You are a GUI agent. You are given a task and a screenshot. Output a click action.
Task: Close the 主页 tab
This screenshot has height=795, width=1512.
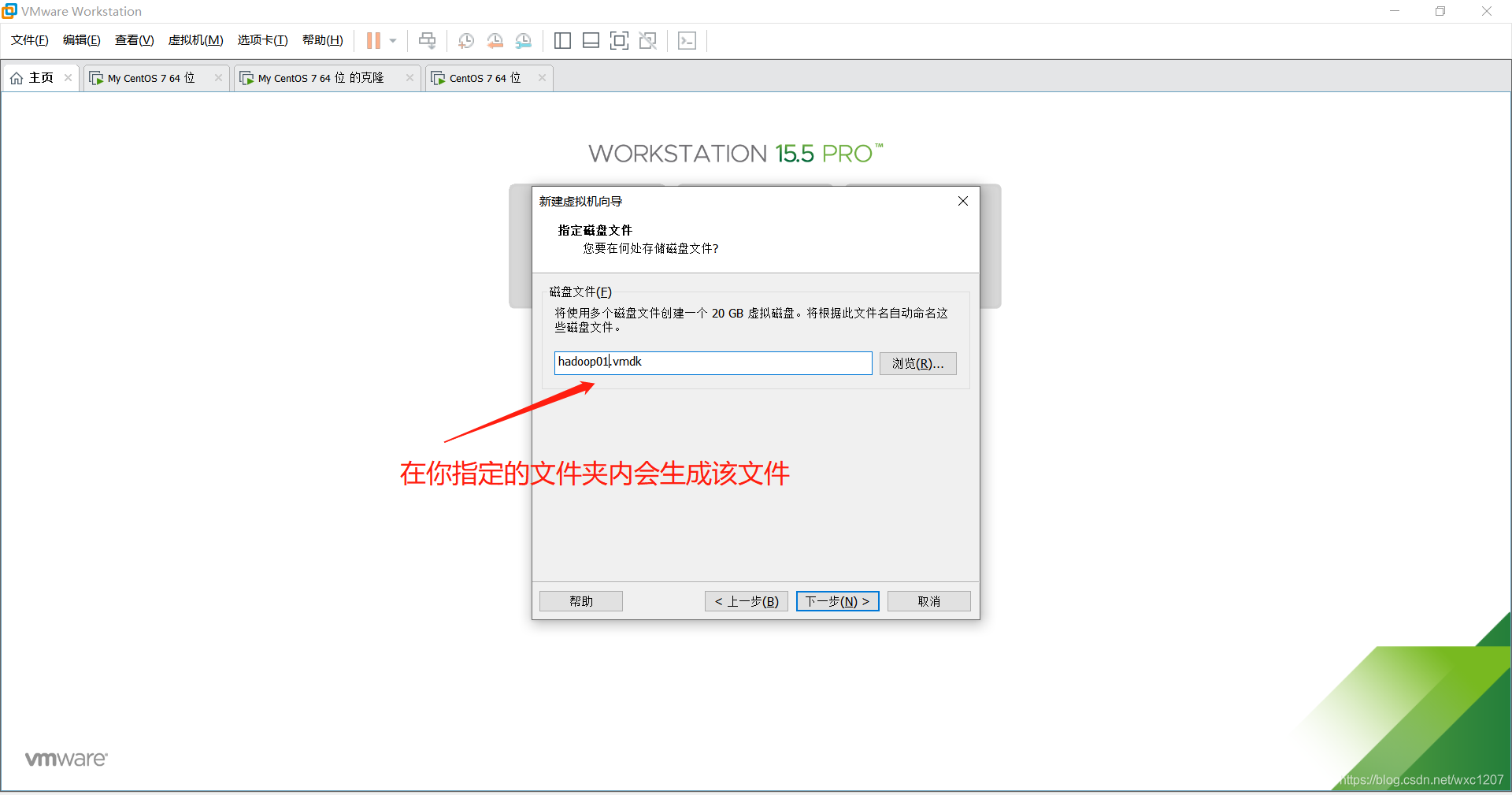pyautogui.click(x=69, y=78)
